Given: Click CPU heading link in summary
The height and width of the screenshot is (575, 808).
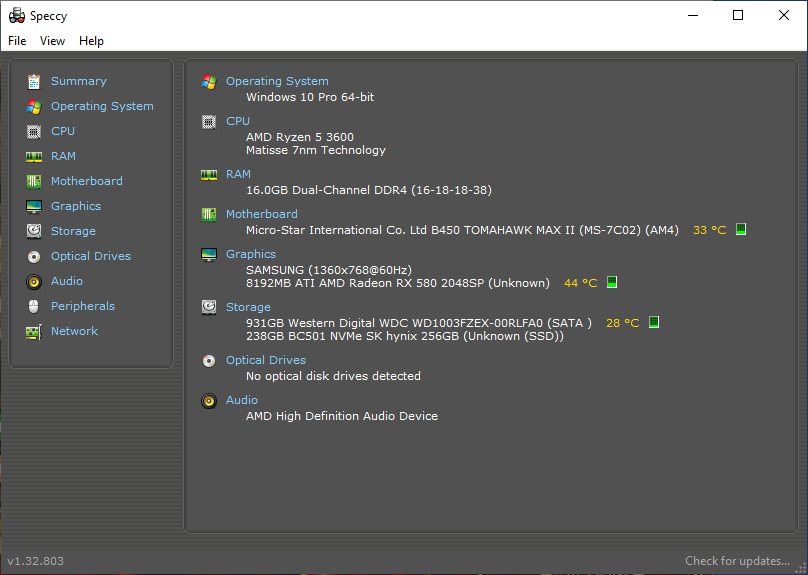Looking at the screenshot, I should [x=238, y=121].
